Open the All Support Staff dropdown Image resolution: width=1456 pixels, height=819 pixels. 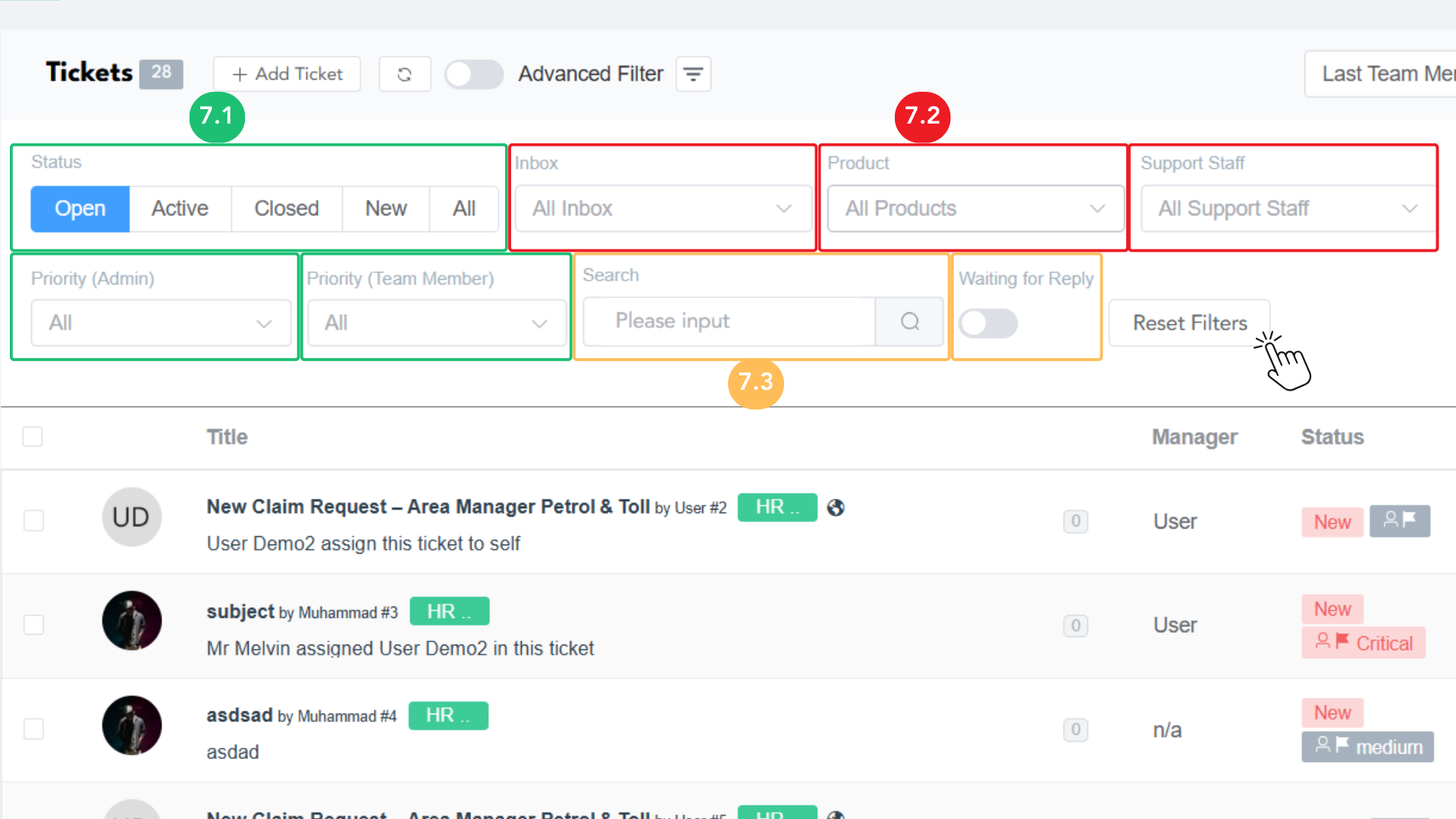1287,209
